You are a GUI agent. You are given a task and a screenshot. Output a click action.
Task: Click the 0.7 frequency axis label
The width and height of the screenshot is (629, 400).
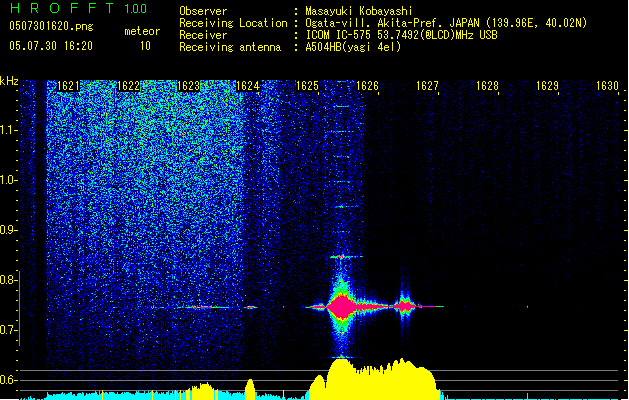tap(8, 330)
